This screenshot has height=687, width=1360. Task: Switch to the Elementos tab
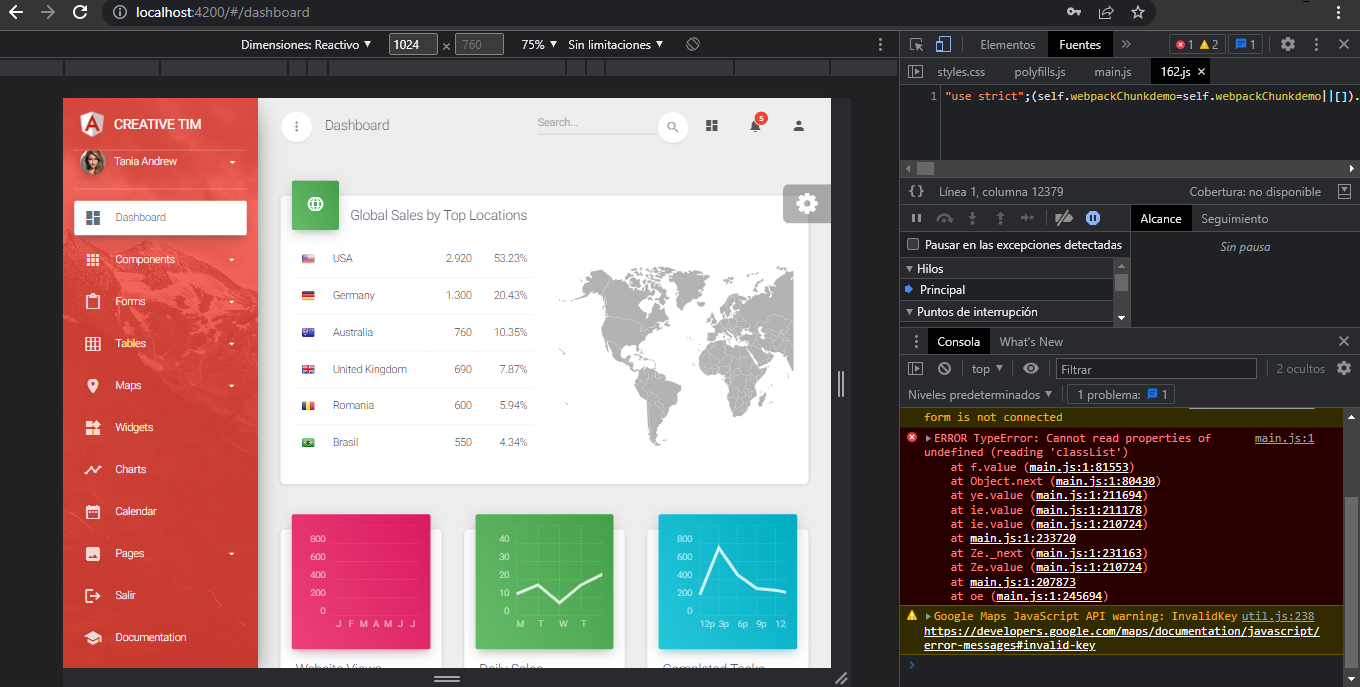tap(1006, 44)
